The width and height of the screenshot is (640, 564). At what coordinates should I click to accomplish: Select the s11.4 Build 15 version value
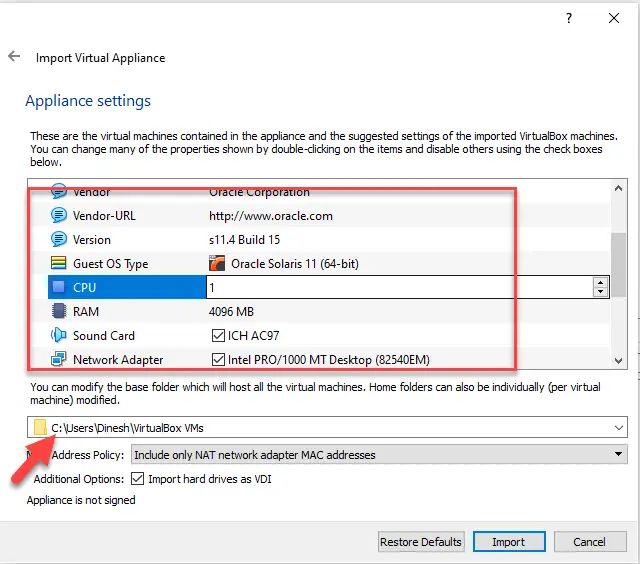(x=244, y=240)
